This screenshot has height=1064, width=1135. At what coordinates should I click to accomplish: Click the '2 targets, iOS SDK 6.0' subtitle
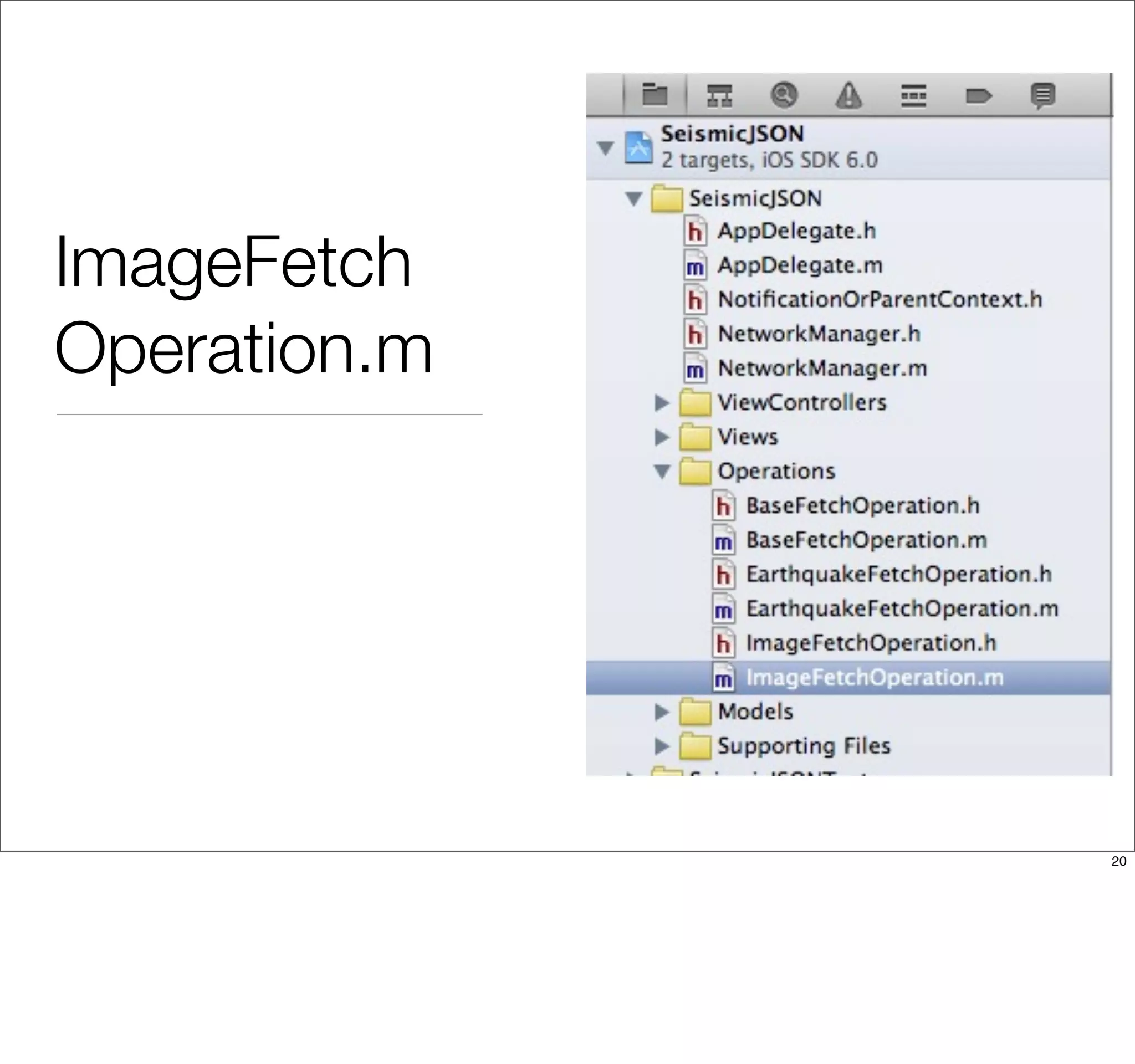tap(770, 160)
